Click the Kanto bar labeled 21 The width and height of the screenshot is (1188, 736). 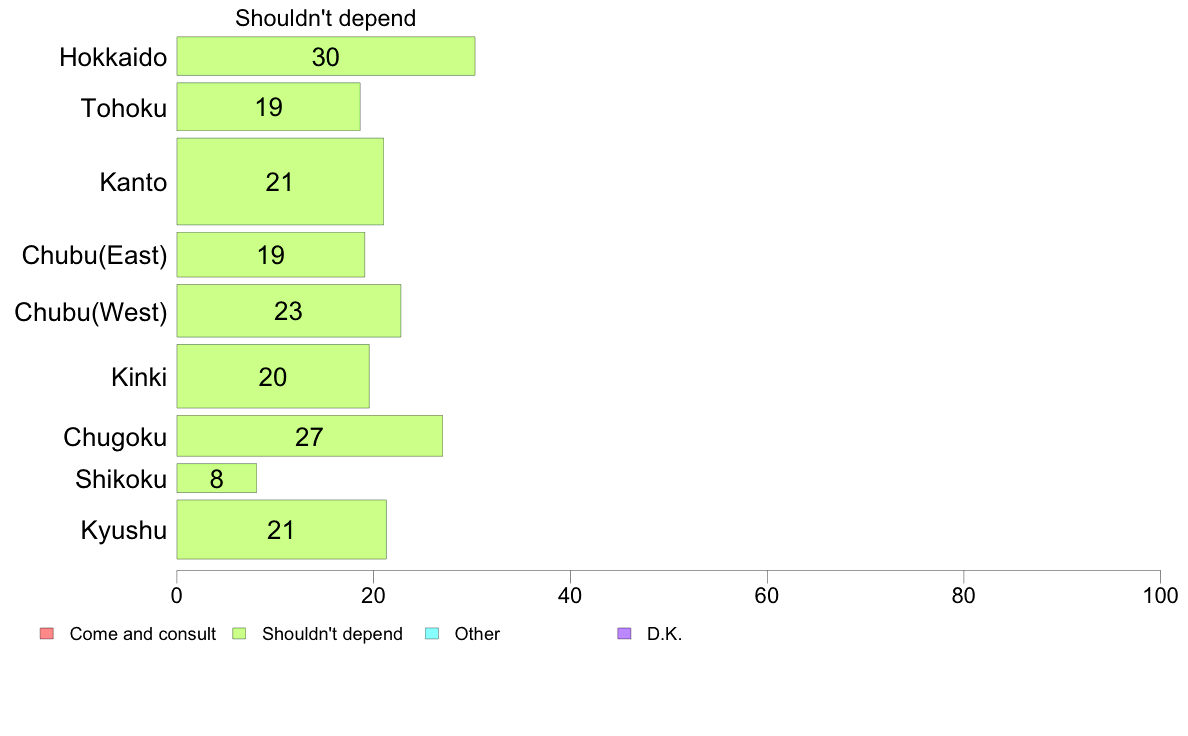280,181
